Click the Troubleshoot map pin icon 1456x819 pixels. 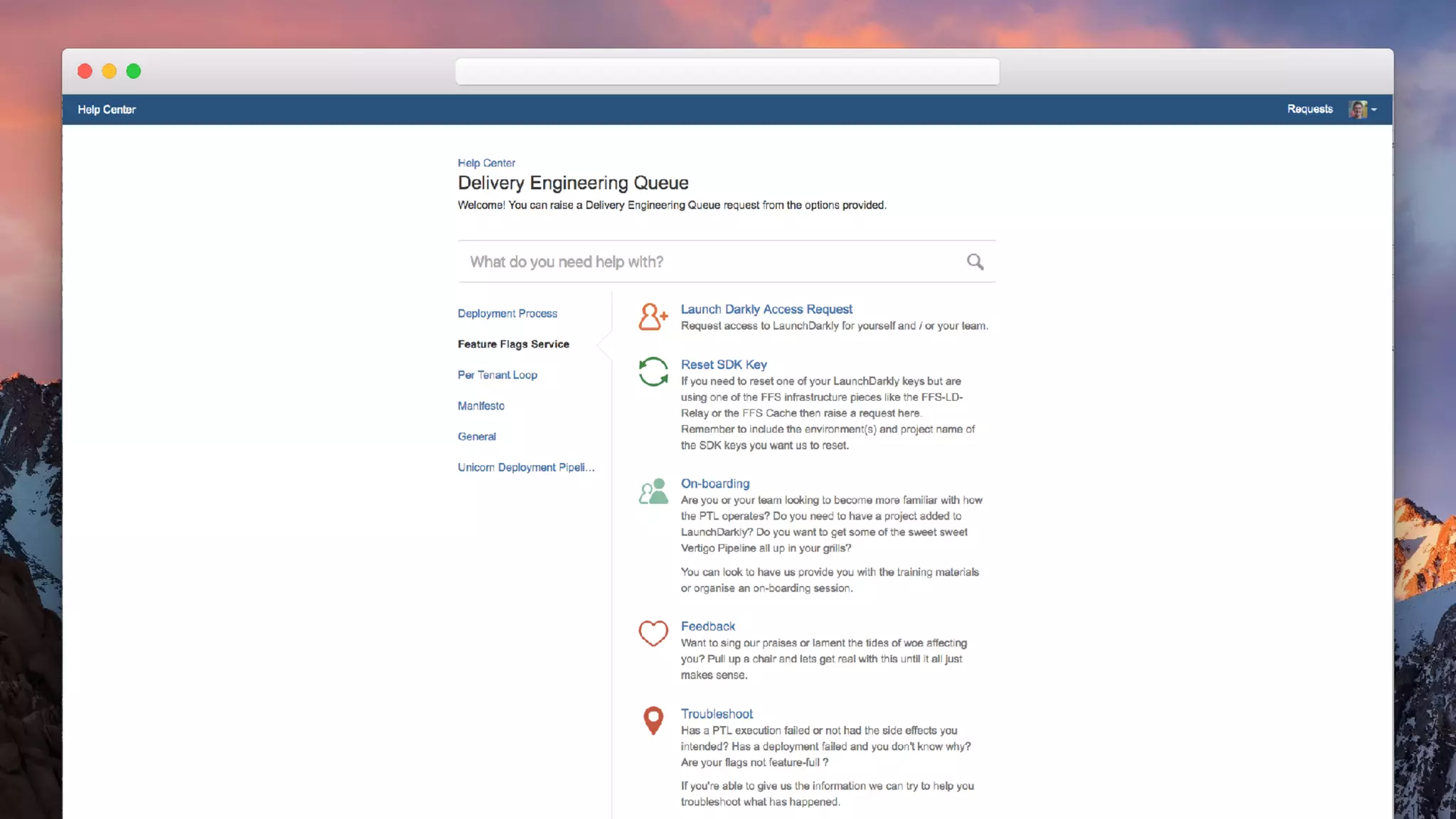pyautogui.click(x=653, y=720)
